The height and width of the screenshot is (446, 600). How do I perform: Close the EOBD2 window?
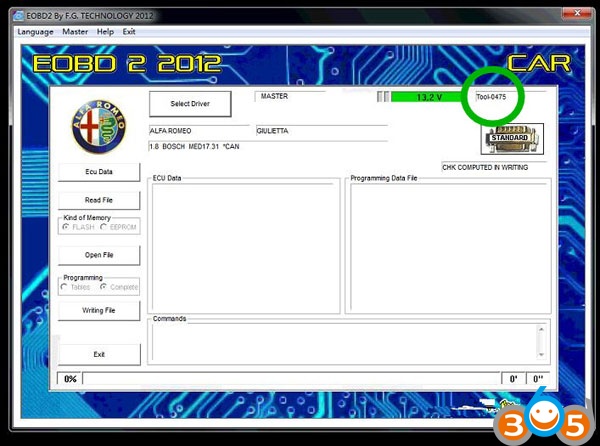point(577,13)
